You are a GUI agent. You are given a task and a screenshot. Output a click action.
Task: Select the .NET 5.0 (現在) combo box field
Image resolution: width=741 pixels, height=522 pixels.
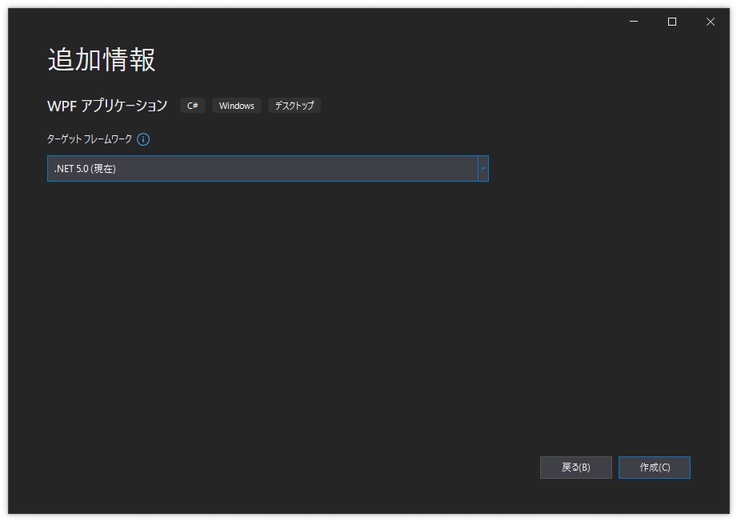(267, 169)
